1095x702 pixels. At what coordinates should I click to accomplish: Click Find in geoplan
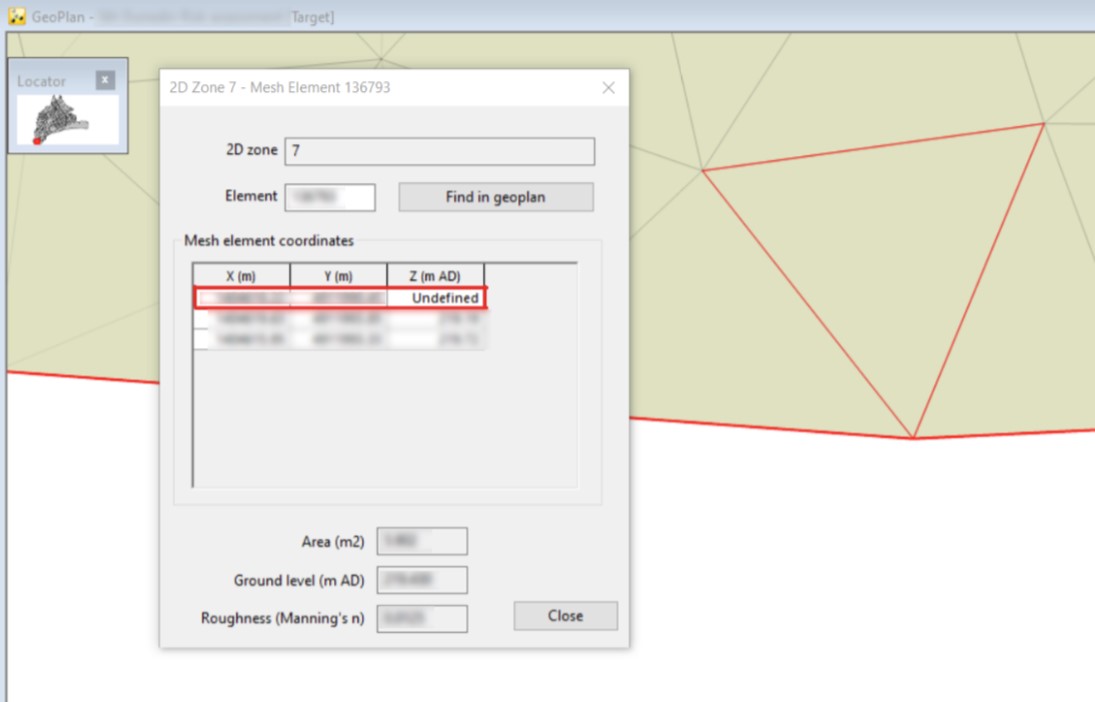point(495,197)
